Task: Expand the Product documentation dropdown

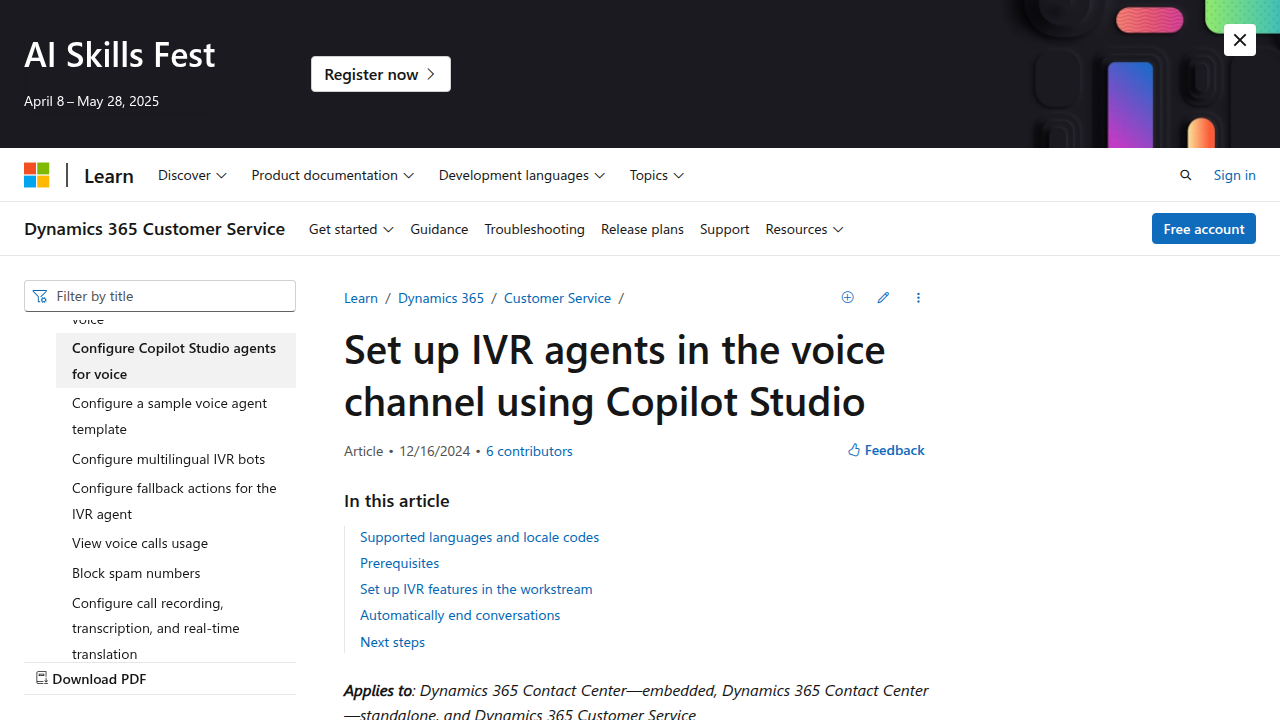Action: click(332, 175)
